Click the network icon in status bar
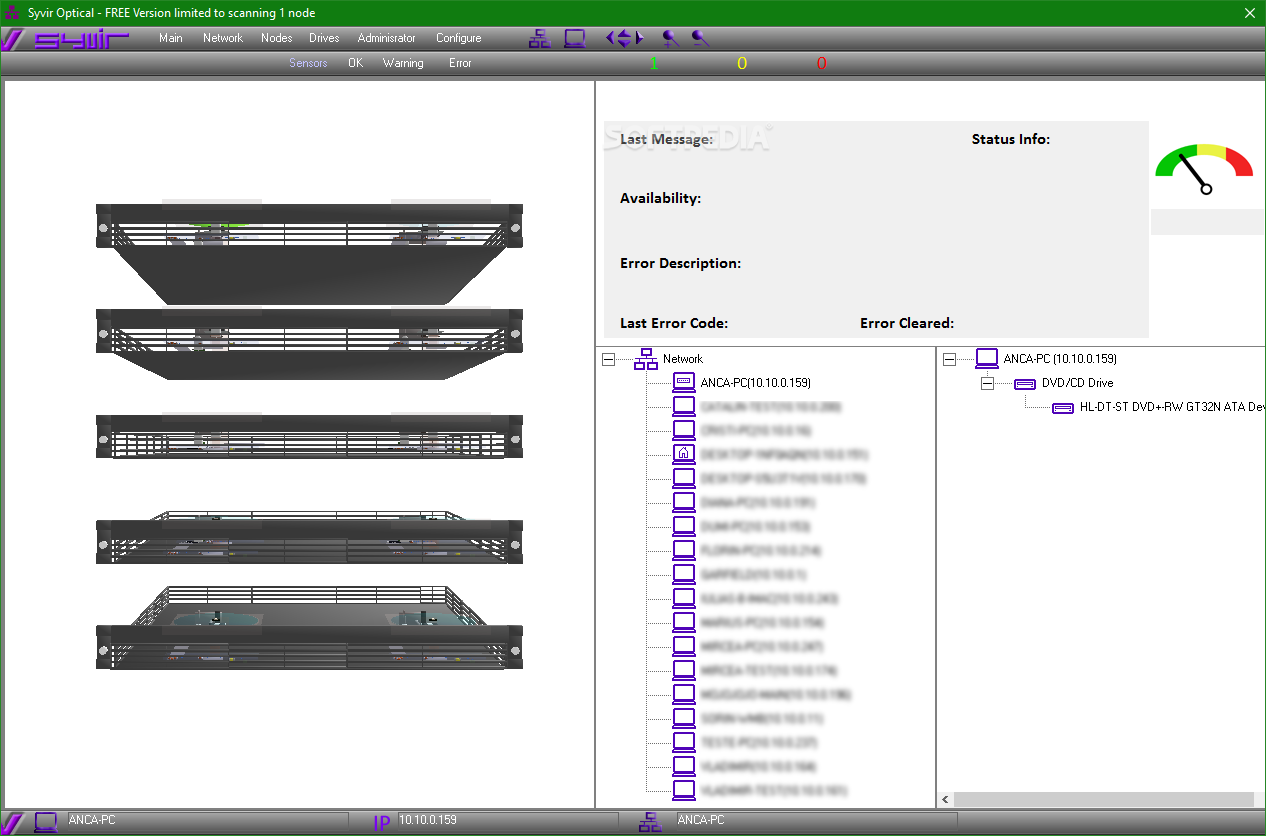Image resolution: width=1266 pixels, height=836 pixels. [x=650, y=822]
